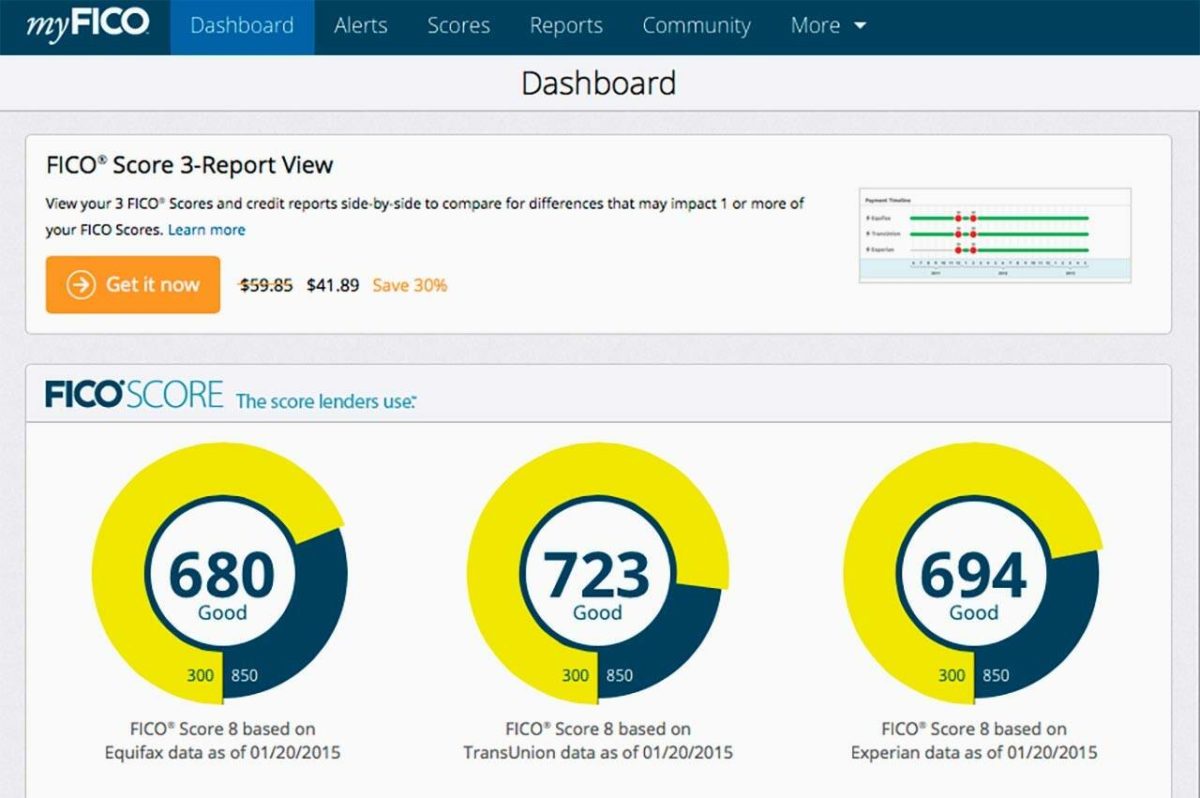
Task: Select the 723 TransUnion score gauge
Action: [597, 573]
